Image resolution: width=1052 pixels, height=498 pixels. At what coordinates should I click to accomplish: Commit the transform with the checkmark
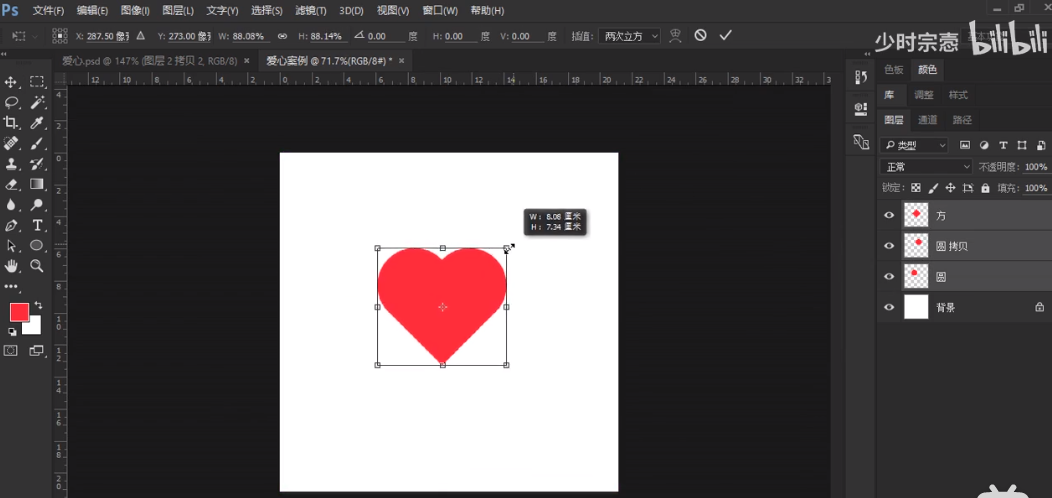pyautogui.click(x=725, y=36)
